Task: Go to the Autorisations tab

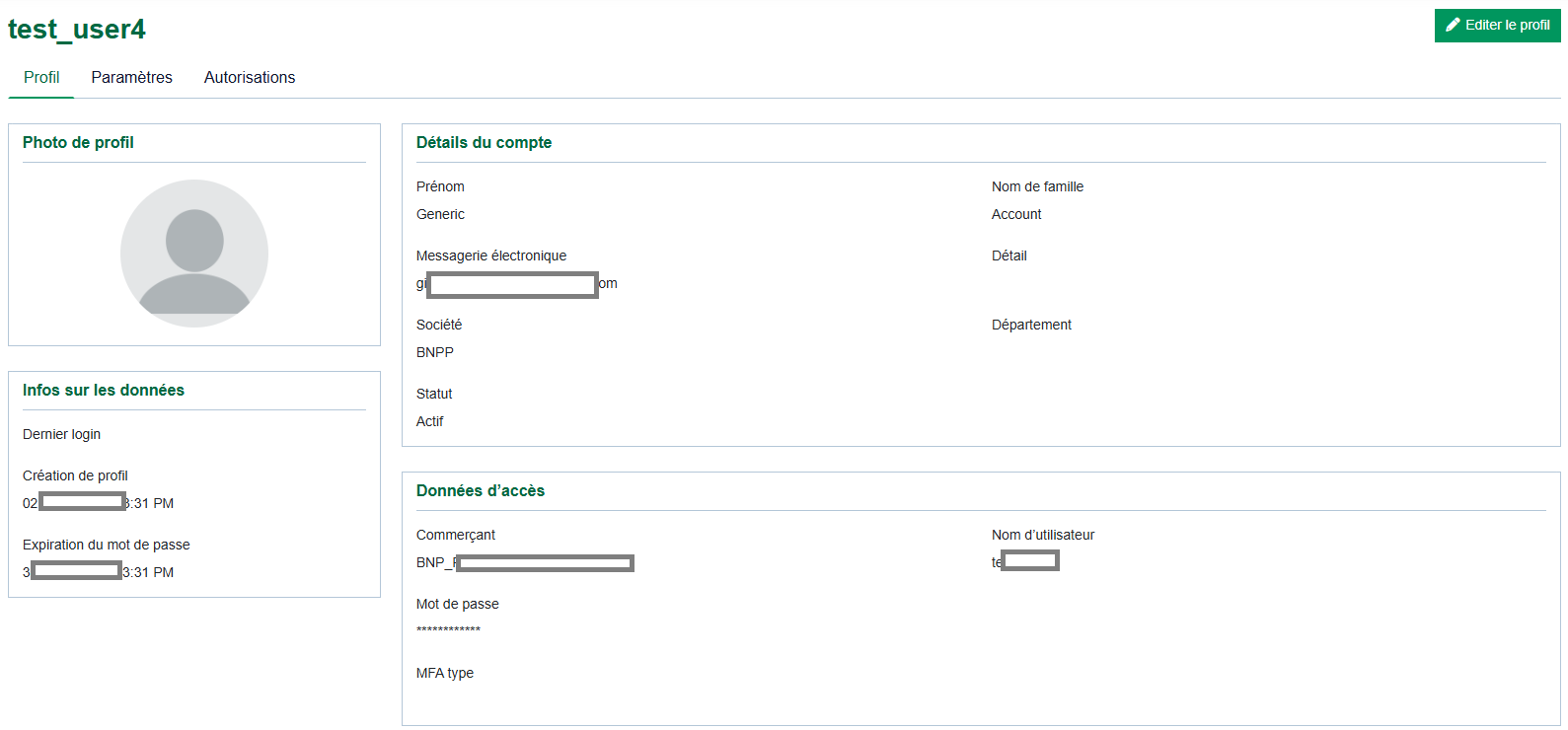Action: (x=250, y=77)
